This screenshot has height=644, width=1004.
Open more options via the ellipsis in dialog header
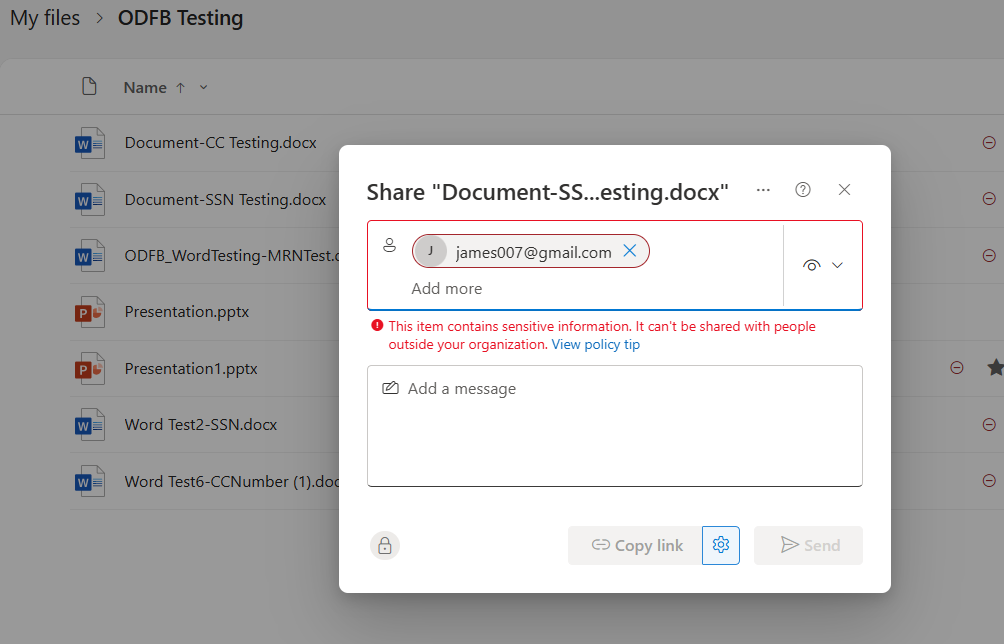click(x=763, y=190)
